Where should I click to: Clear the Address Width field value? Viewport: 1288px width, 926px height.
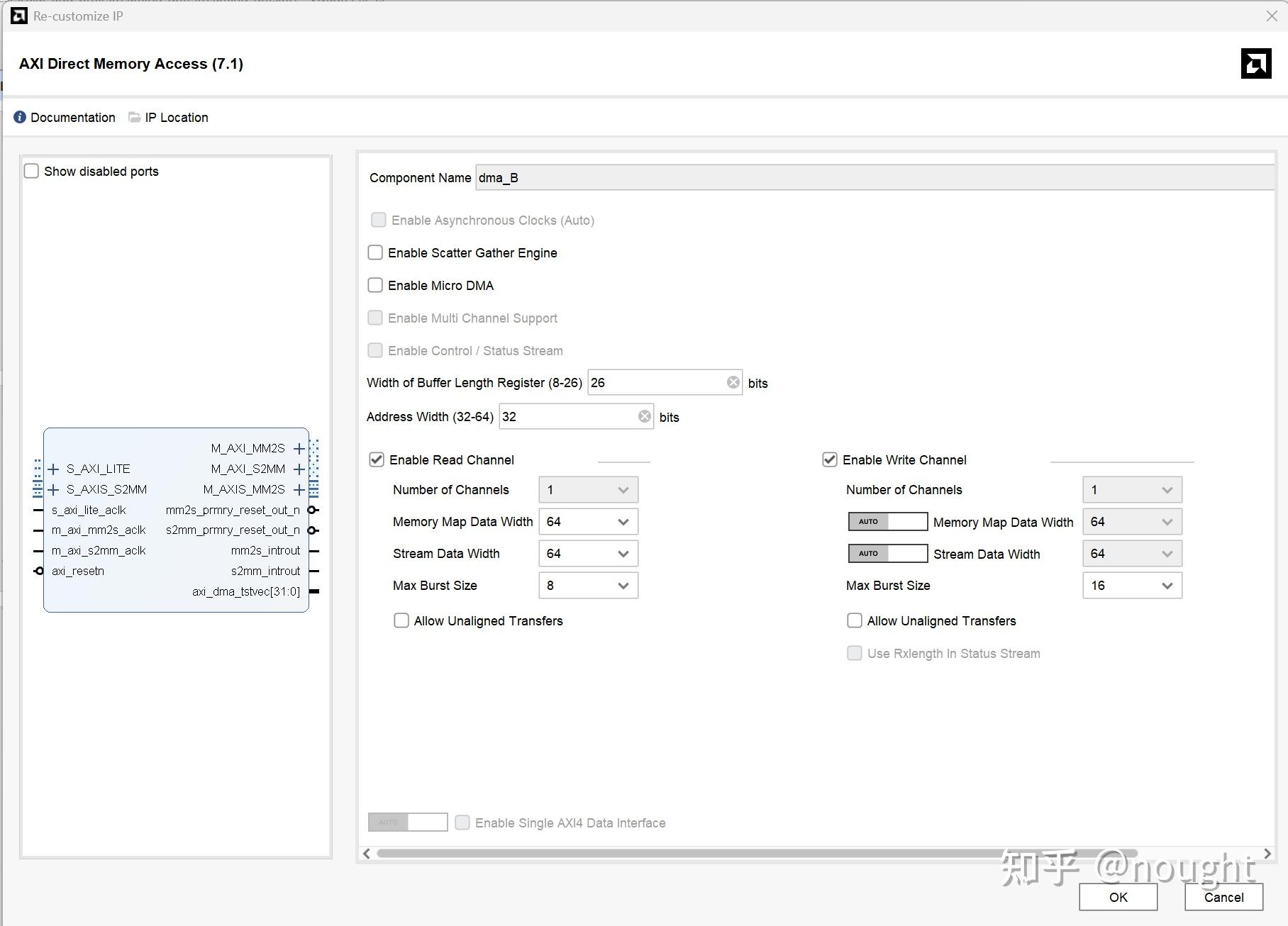point(644,416)
